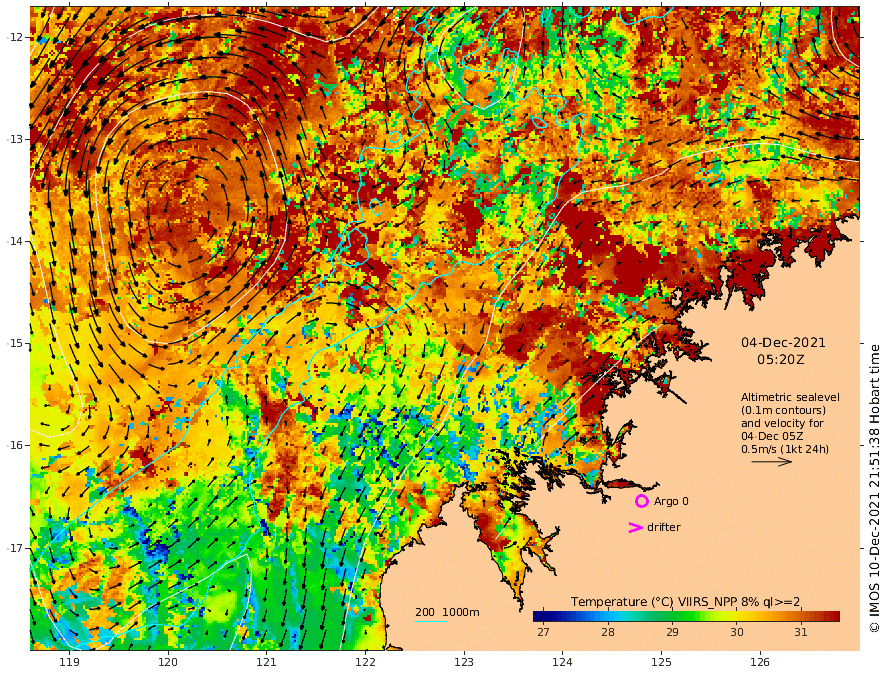Click the longitude axis label 124
This screenshot has width=880, height=680.
[x=563, y=662]
